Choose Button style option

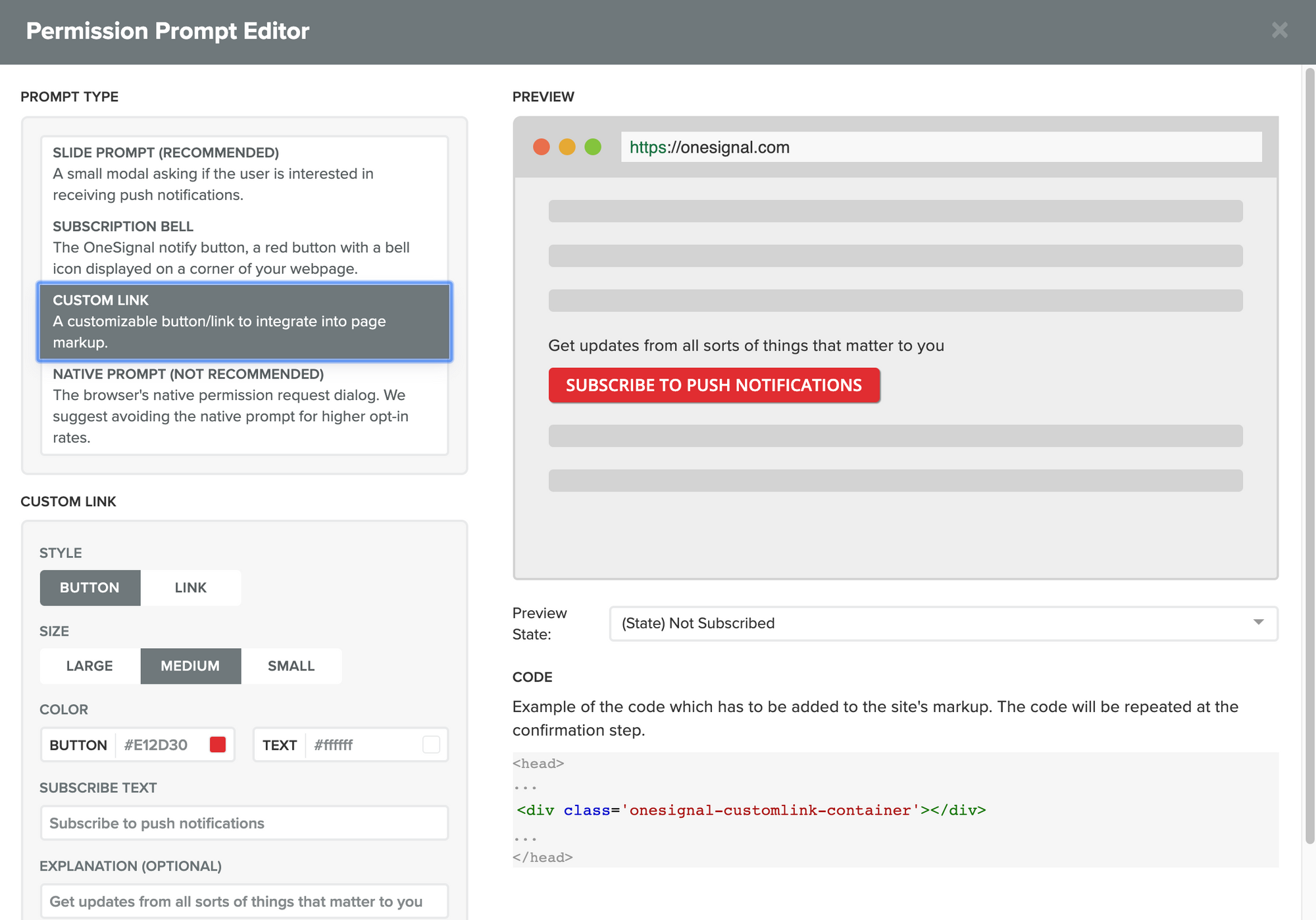[x=90, y=588]
